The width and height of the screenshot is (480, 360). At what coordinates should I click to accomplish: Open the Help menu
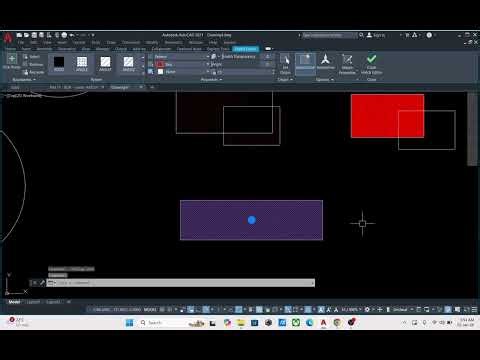click(213, 42)
